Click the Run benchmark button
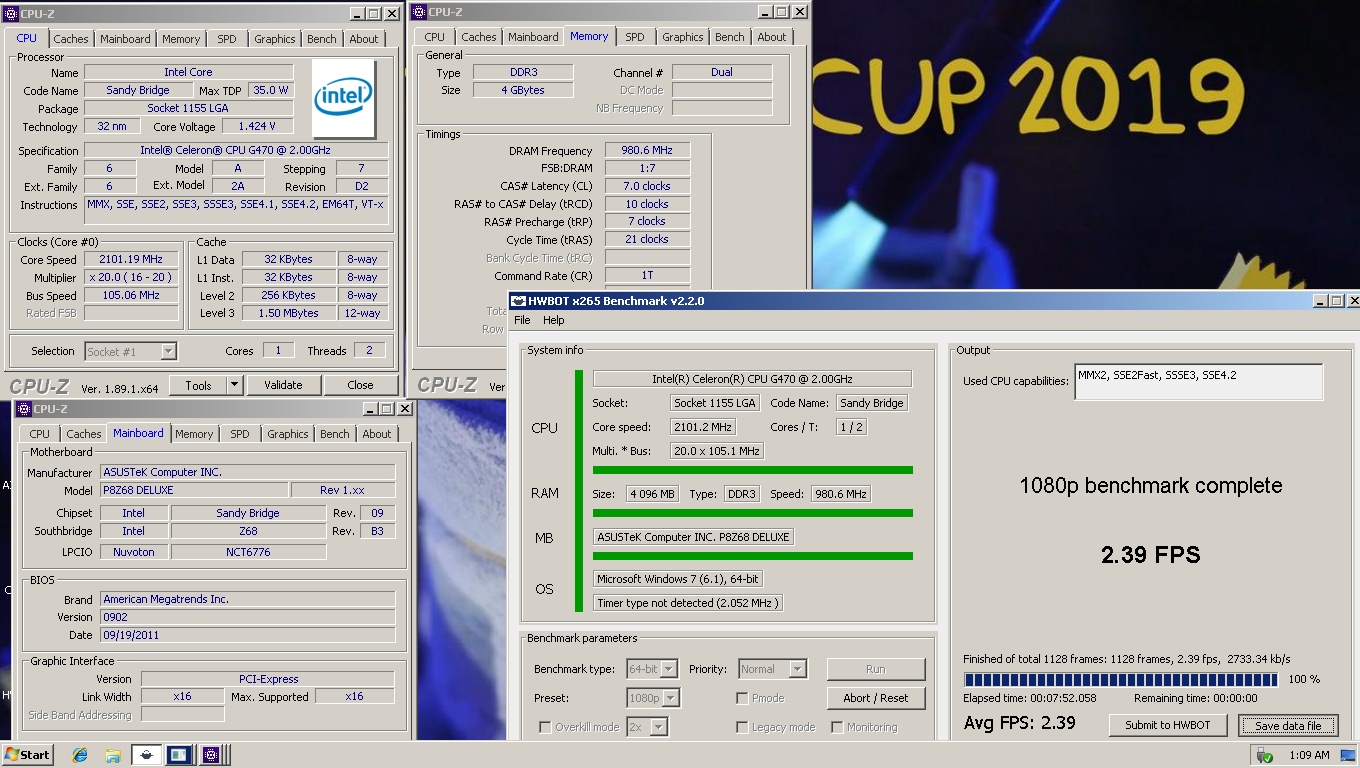The image size is (1360, 768). 876,669
